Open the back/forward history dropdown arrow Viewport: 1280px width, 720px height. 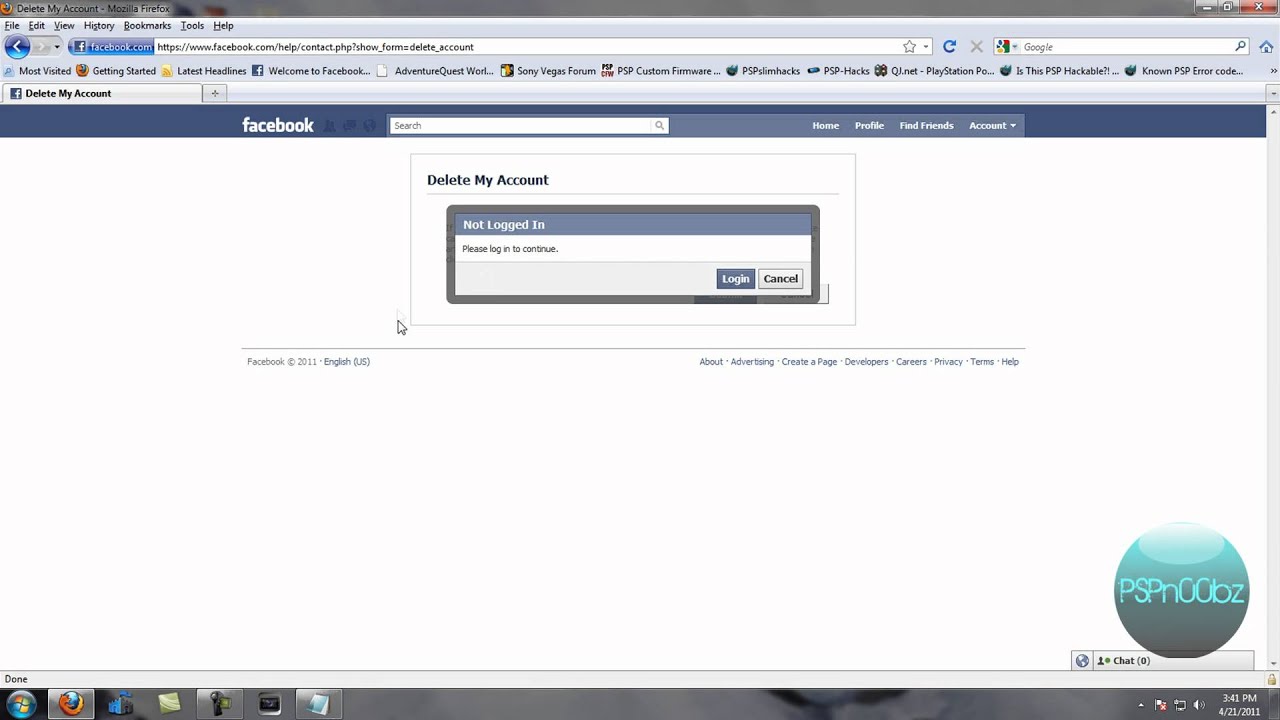click(x=57, y=47)
